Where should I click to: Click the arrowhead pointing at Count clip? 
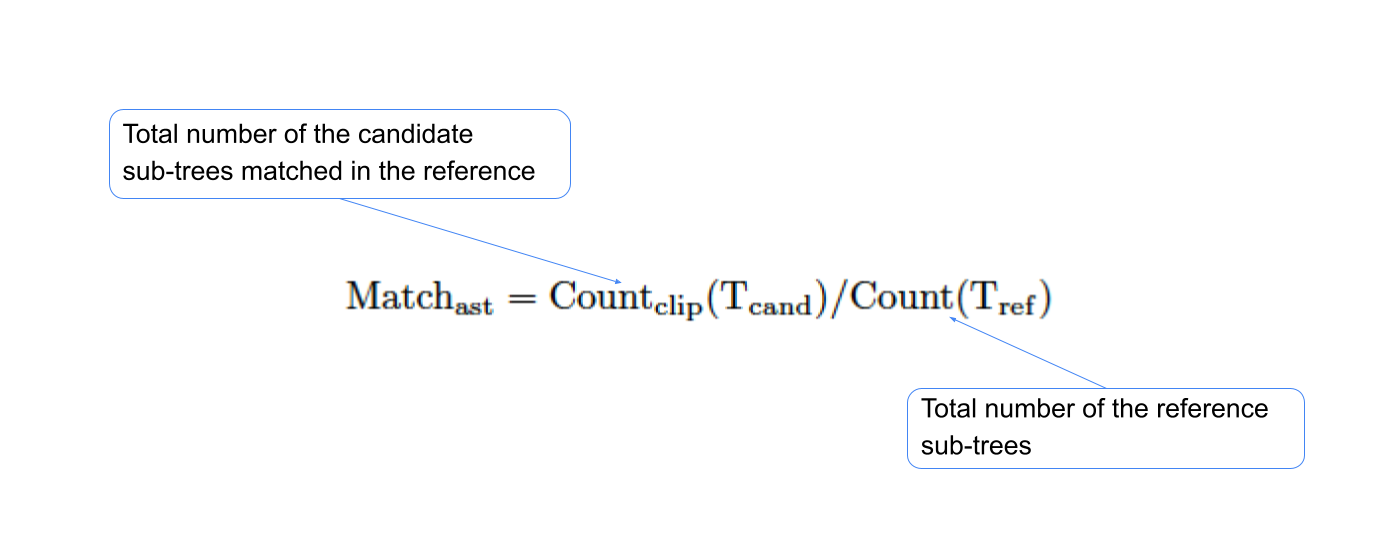point(619,281)
